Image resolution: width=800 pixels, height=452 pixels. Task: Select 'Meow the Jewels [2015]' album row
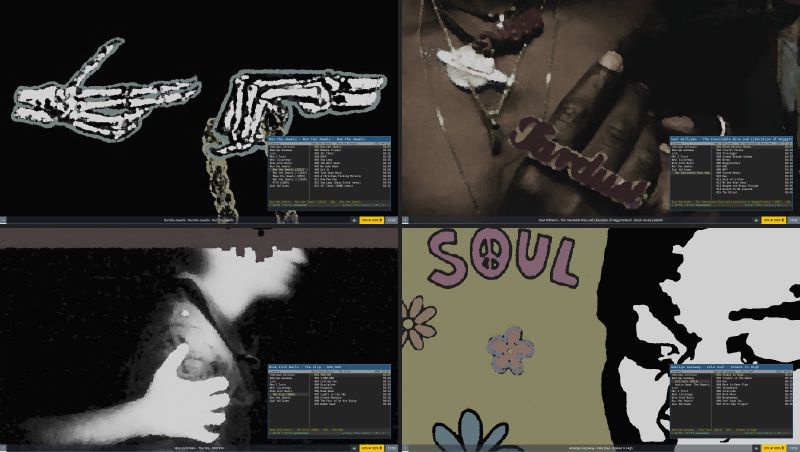tap(289, 176)
